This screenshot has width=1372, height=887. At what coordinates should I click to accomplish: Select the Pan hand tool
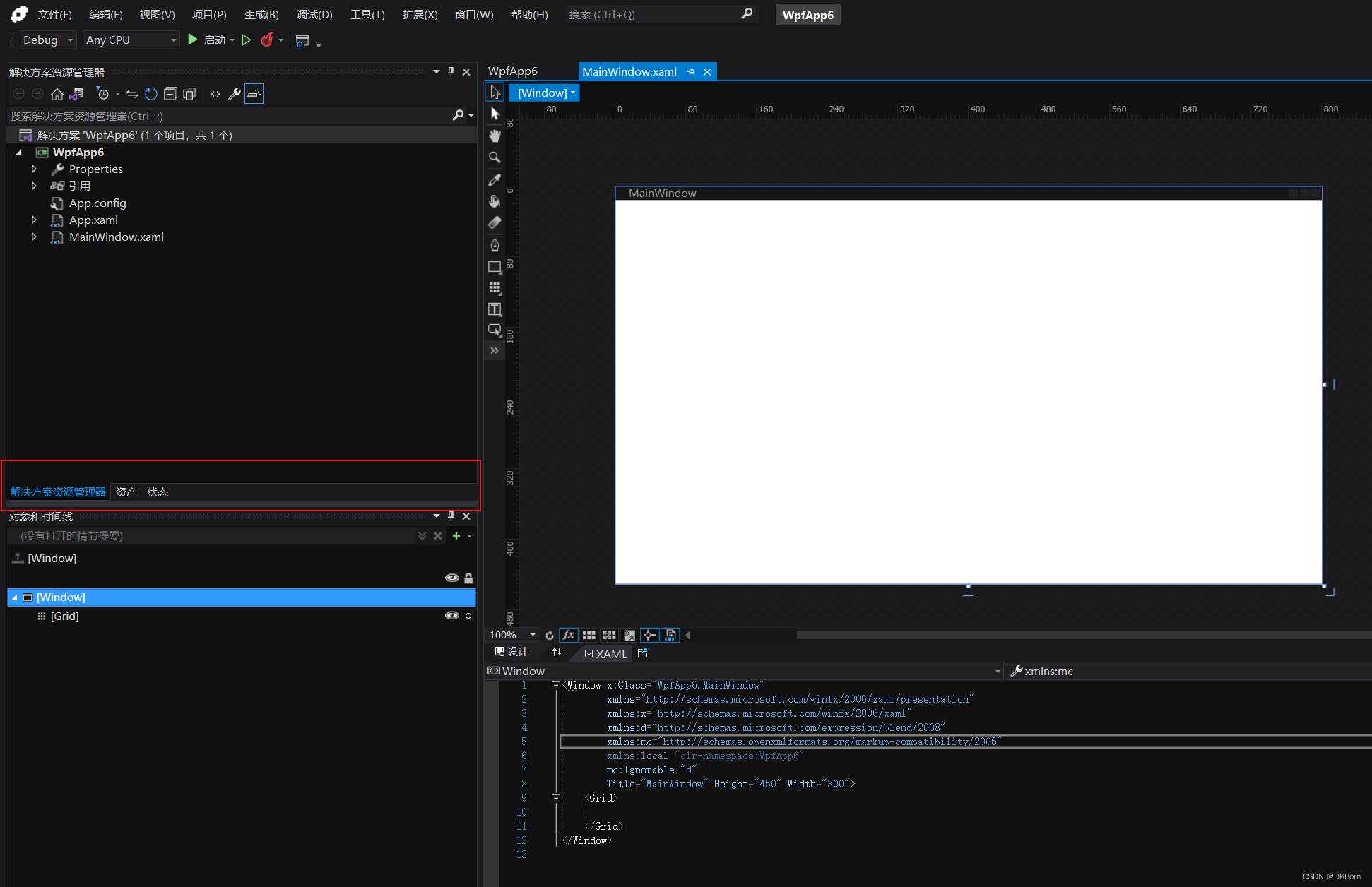tap(495, 136)
